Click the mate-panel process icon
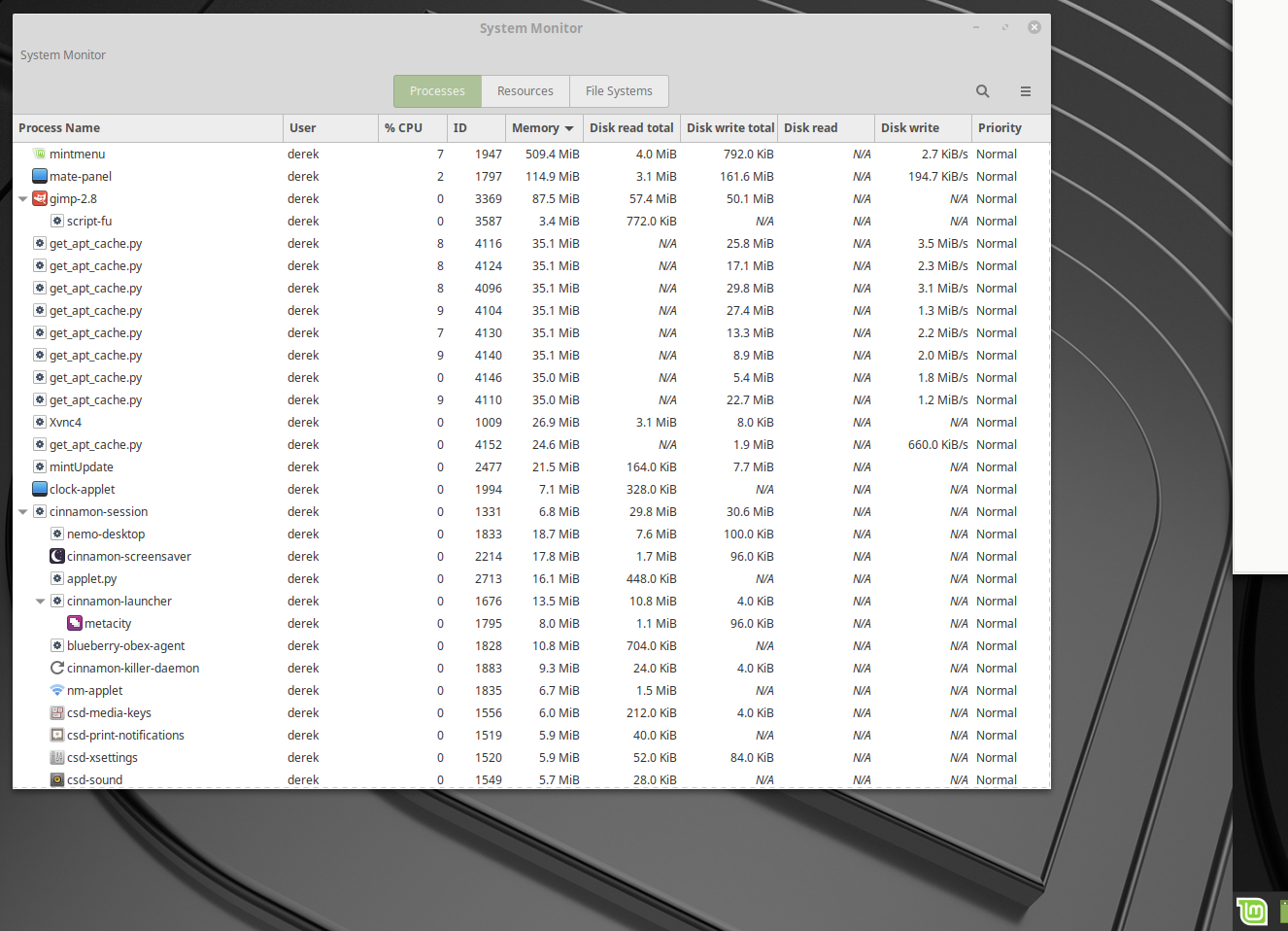 click(x=40, y=176)
